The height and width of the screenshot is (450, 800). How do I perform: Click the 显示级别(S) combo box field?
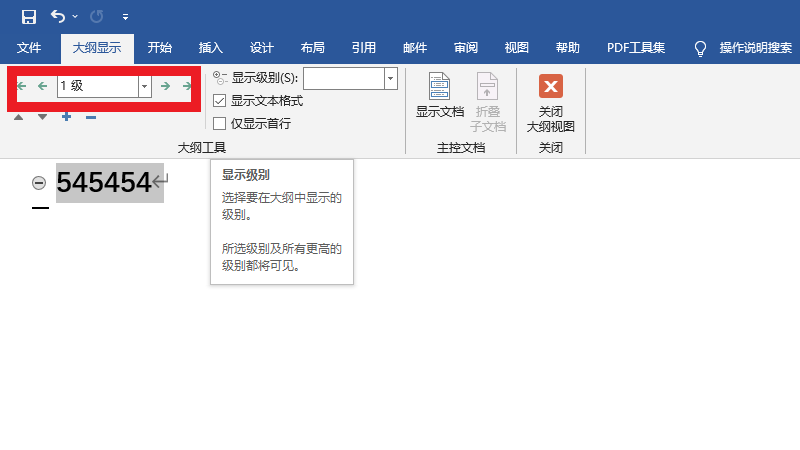coord(343,79)
